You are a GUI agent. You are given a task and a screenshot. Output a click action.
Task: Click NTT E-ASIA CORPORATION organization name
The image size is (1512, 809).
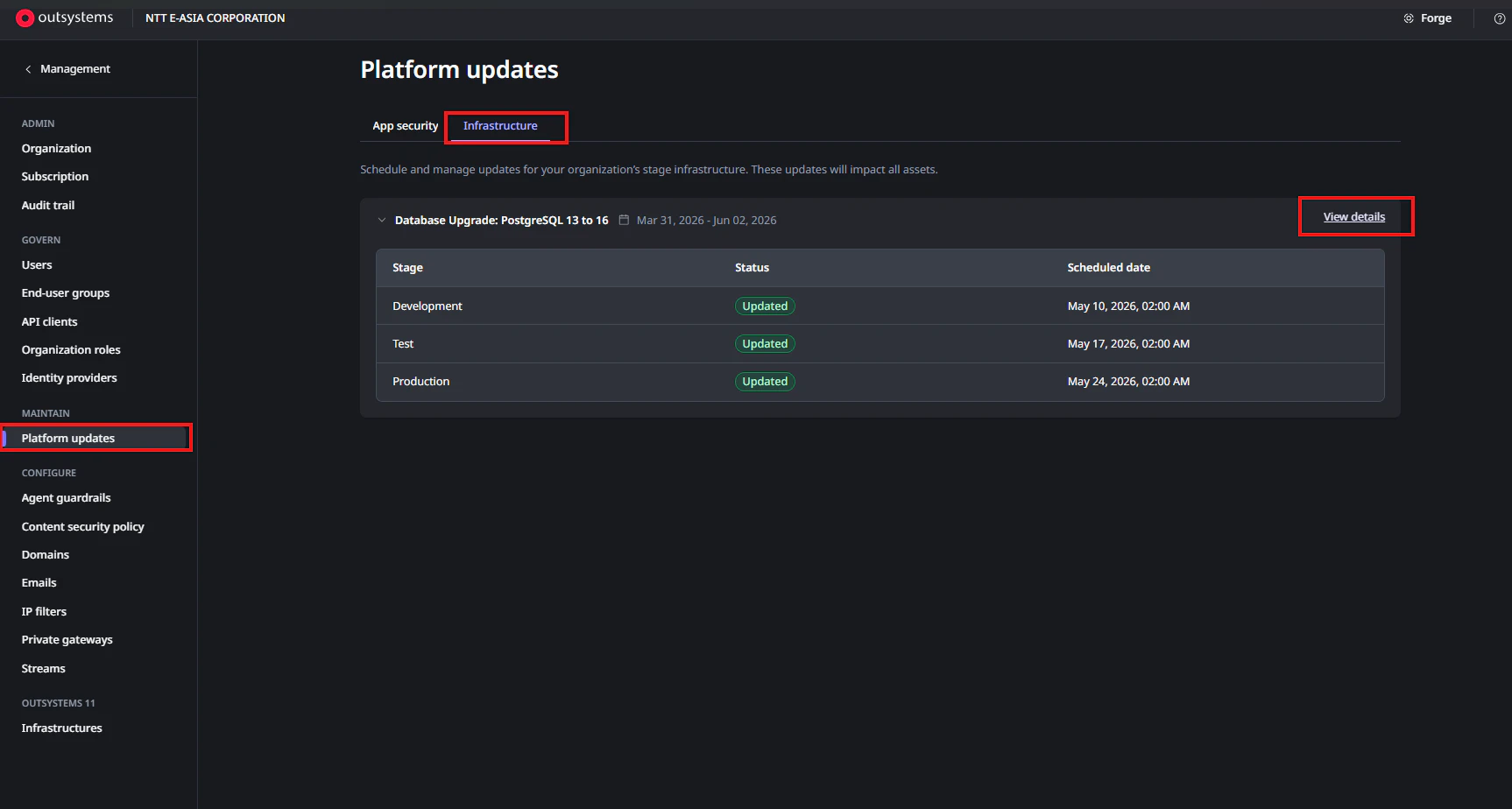pyautogui.click(x=215, y=18)
